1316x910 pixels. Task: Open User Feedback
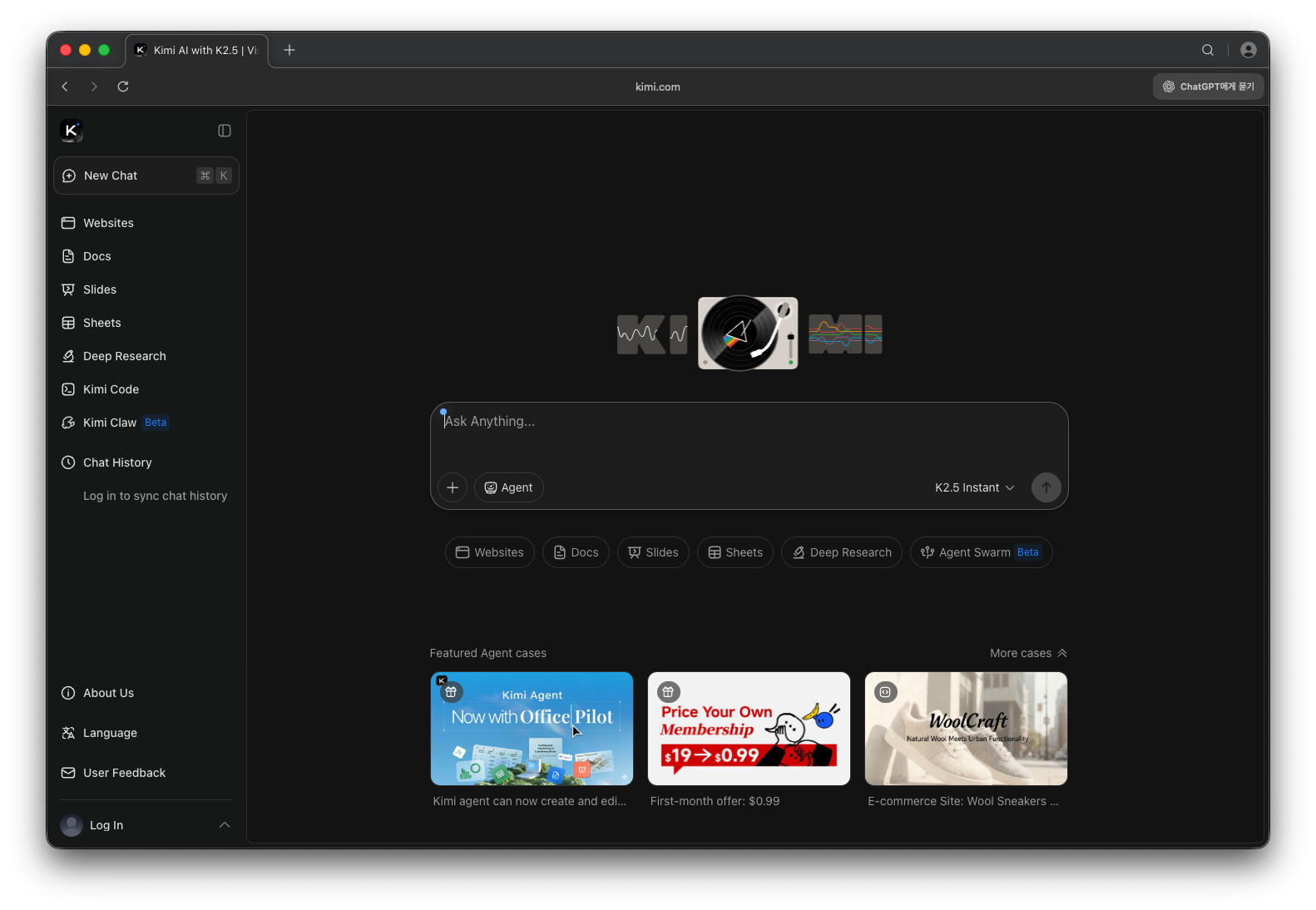[146, 773]
